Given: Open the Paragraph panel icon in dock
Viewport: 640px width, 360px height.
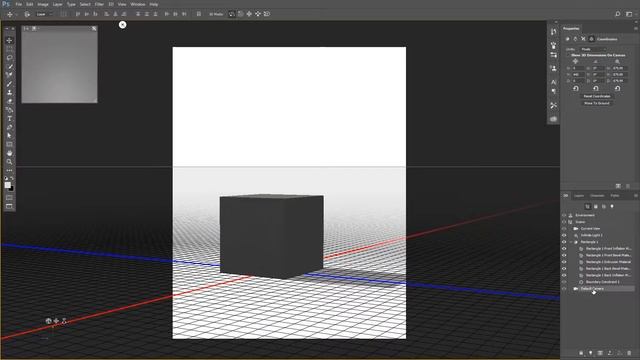Looking at the screenshot, I should [553, 92].
